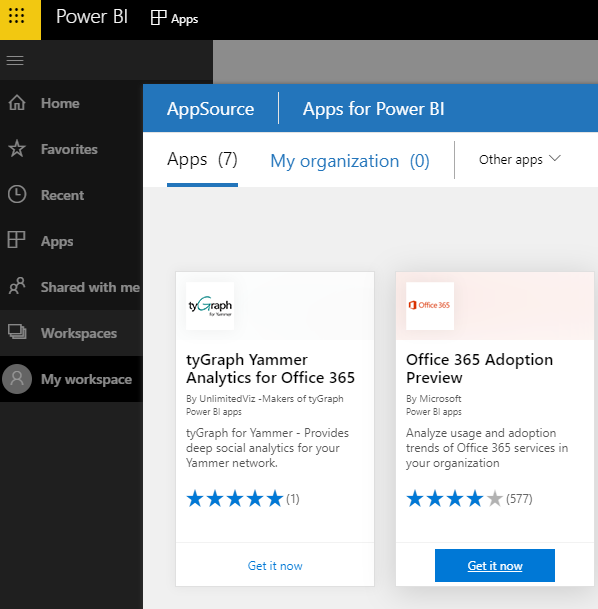598x609 pixels.
Task: Open Workspaces label in the sidebar
Action: [79, 333]
